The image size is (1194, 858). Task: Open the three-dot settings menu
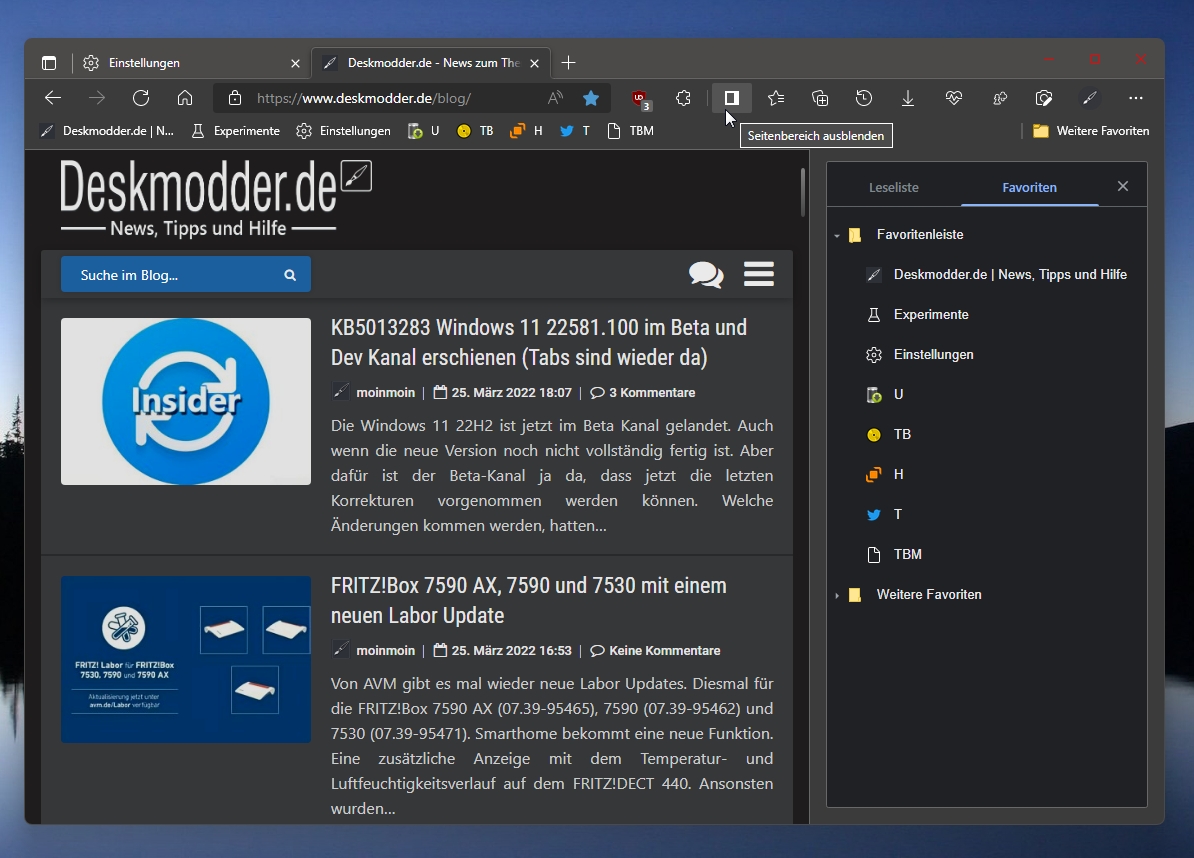1135,98
